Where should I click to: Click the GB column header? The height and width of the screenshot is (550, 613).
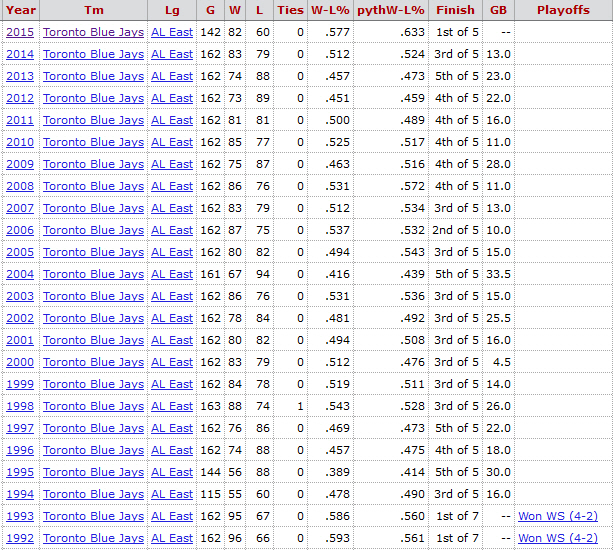coord(498,10)
